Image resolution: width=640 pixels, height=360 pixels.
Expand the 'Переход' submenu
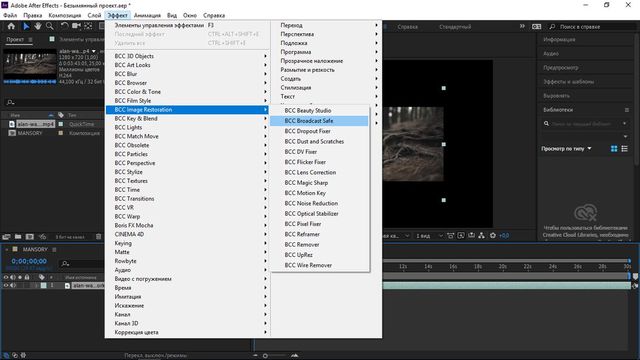(326, 25)
